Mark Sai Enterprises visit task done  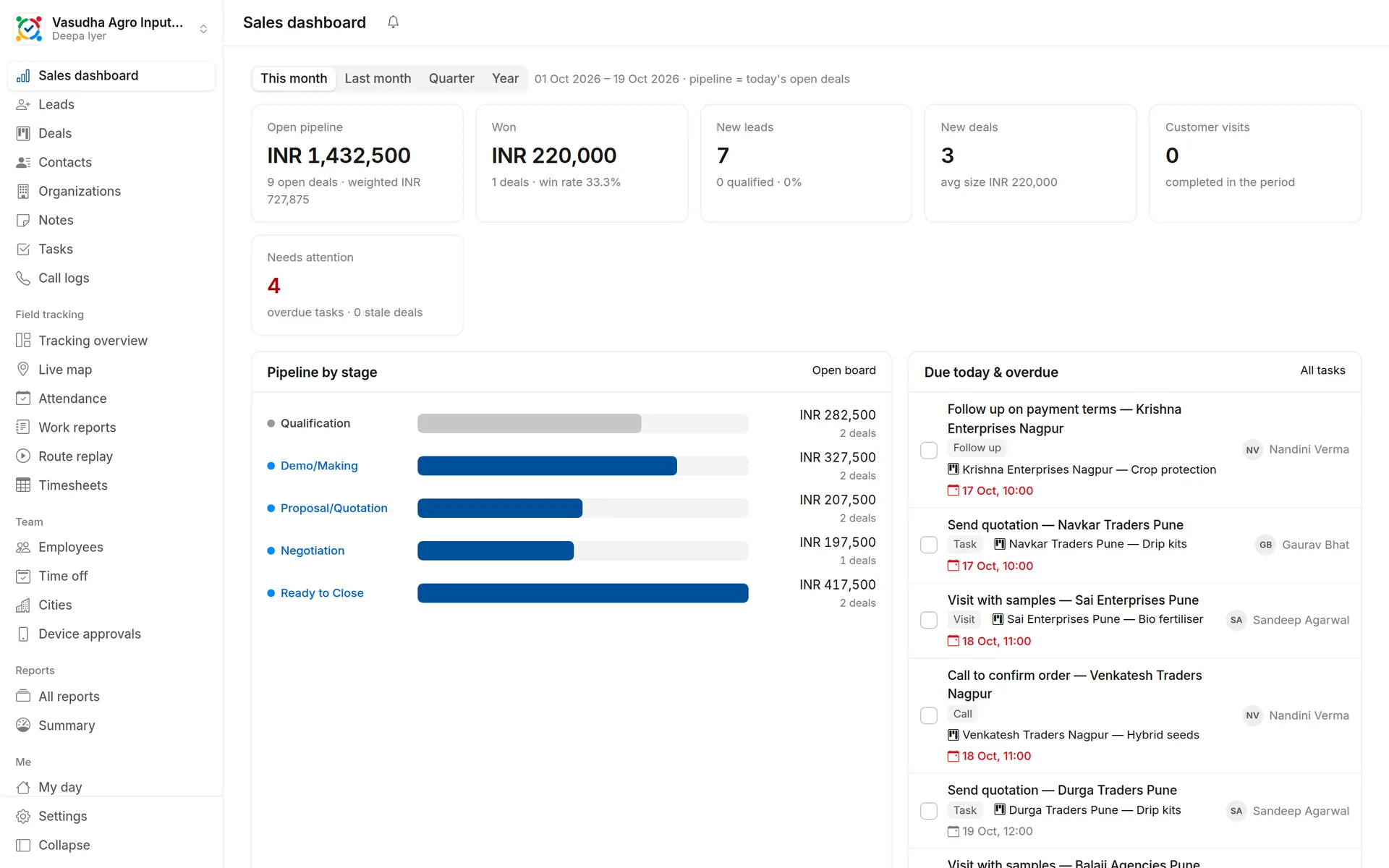[929, 620]
